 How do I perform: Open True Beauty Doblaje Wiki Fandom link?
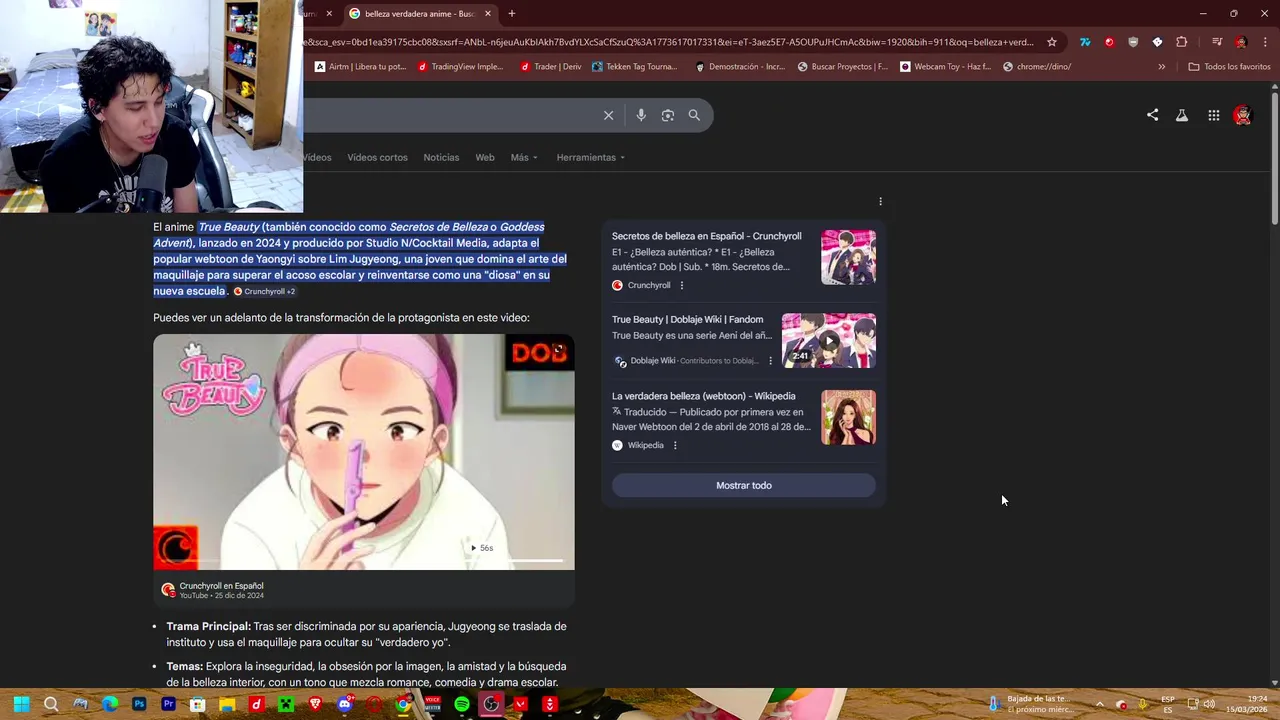click(x=687, y=319)
